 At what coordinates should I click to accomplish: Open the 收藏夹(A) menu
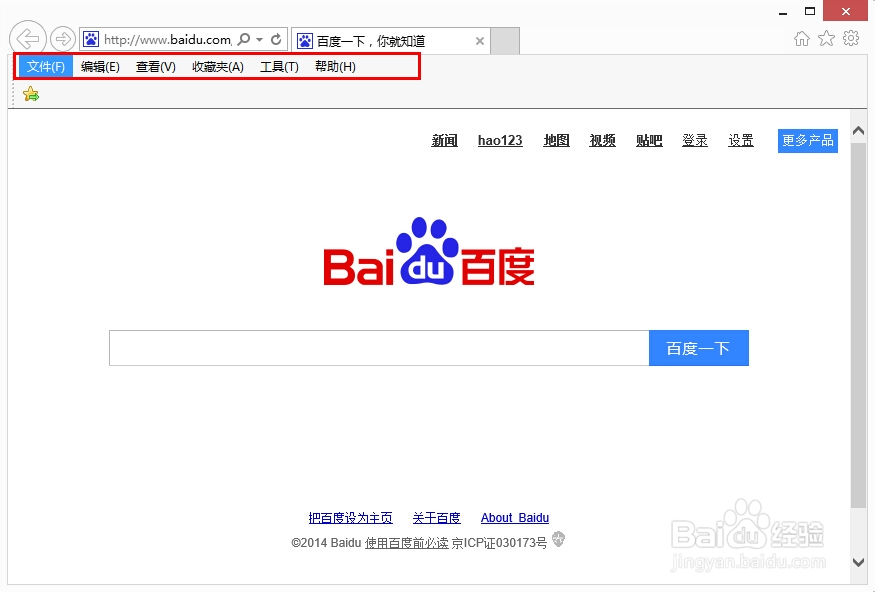(218, 67)
